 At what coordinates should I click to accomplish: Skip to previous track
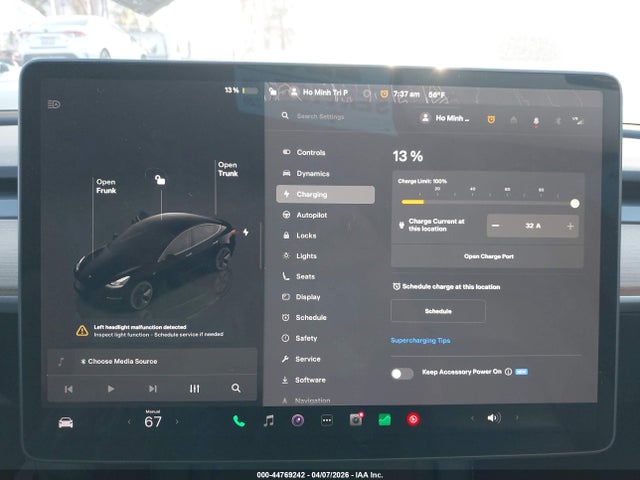[69, 389]
